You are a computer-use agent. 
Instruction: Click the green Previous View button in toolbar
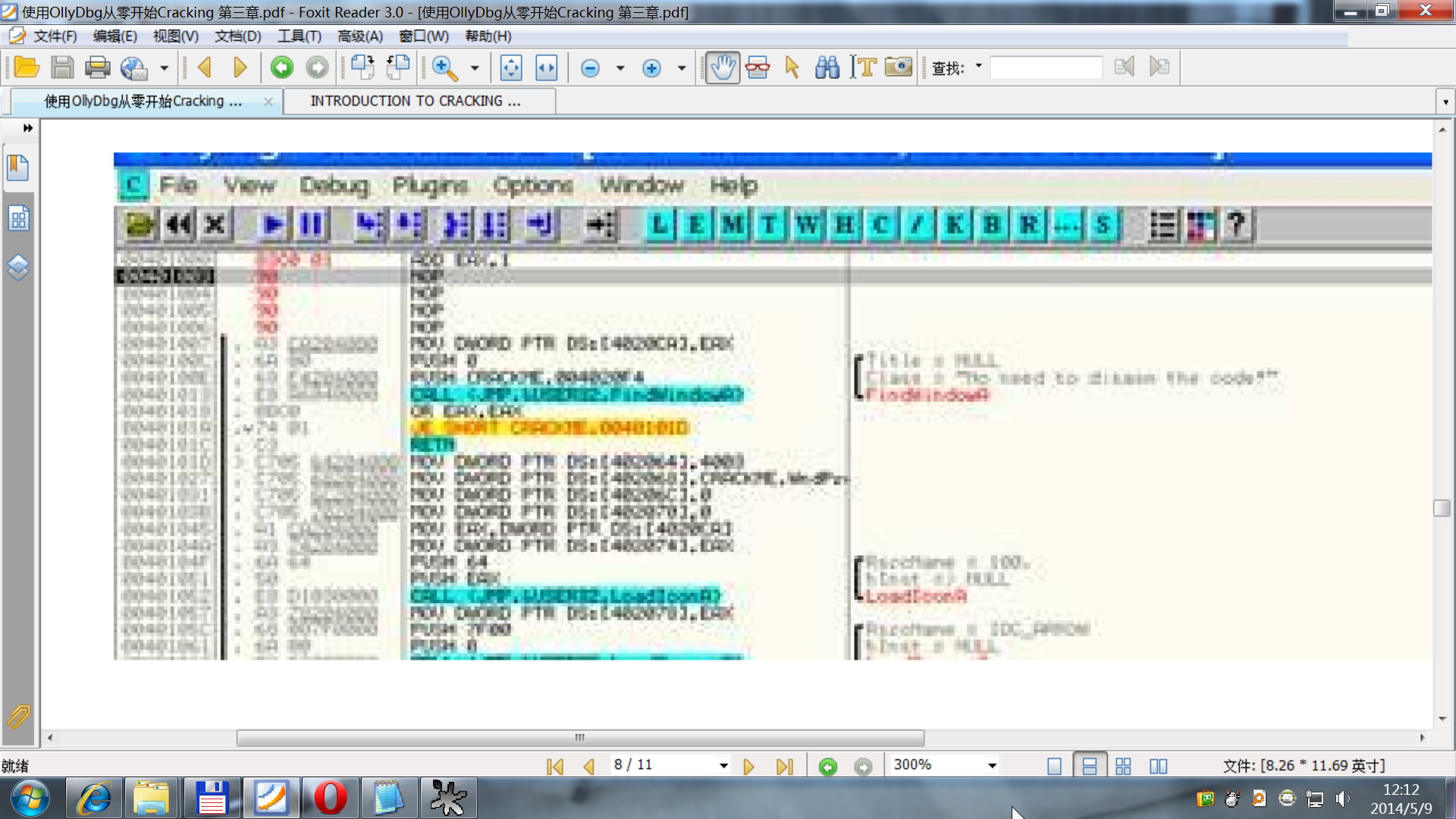point(281,67)
